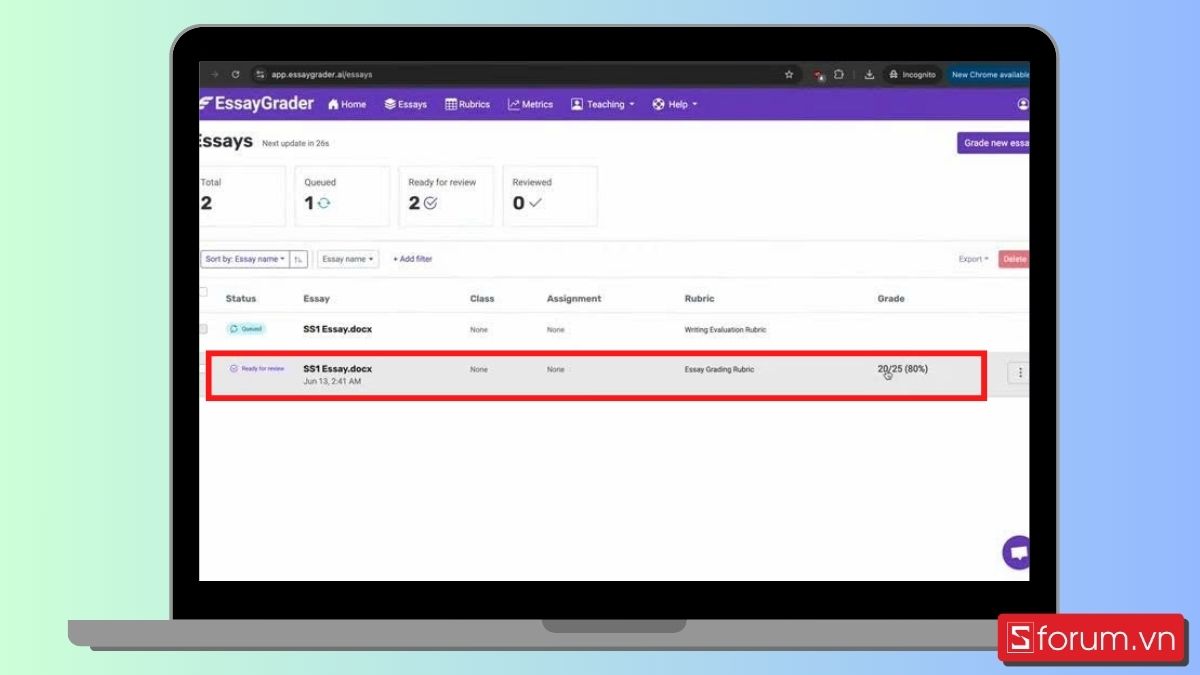The width and height of the screenshot is (1200, 675).
Task: Select the checkbox for the Queued essay row
Action: point(203,329)
